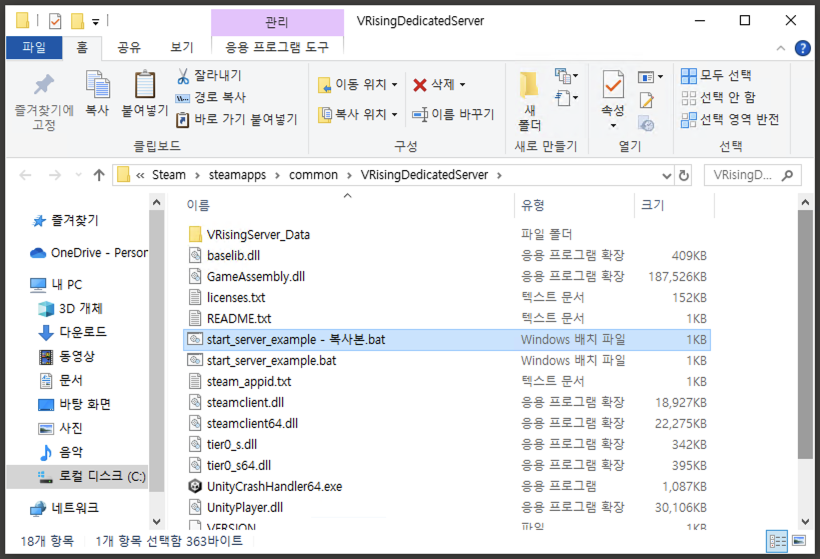The height and width of the screenshot is (559, 820).
Task: Go forward with the right arrow
Action: coord(54,175)
